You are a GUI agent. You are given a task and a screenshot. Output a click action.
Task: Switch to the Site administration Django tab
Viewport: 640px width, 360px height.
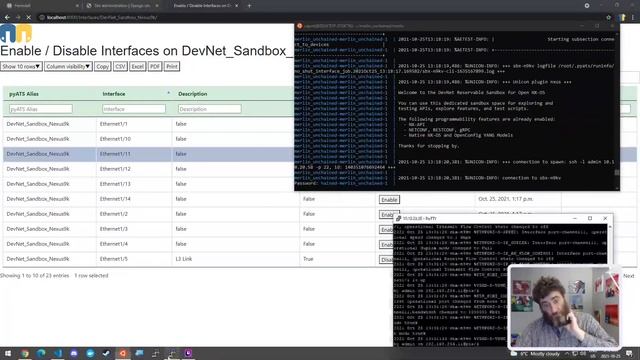coord(122,6)
